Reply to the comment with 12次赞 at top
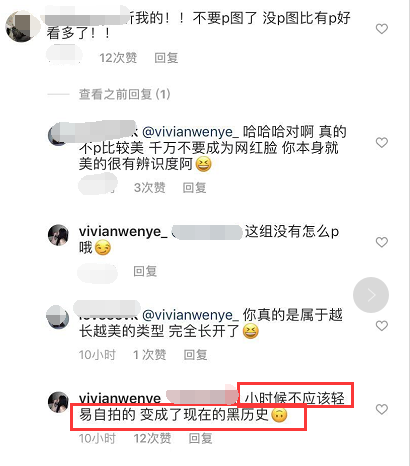The image size is (410, 466). (x=166, y=58)
